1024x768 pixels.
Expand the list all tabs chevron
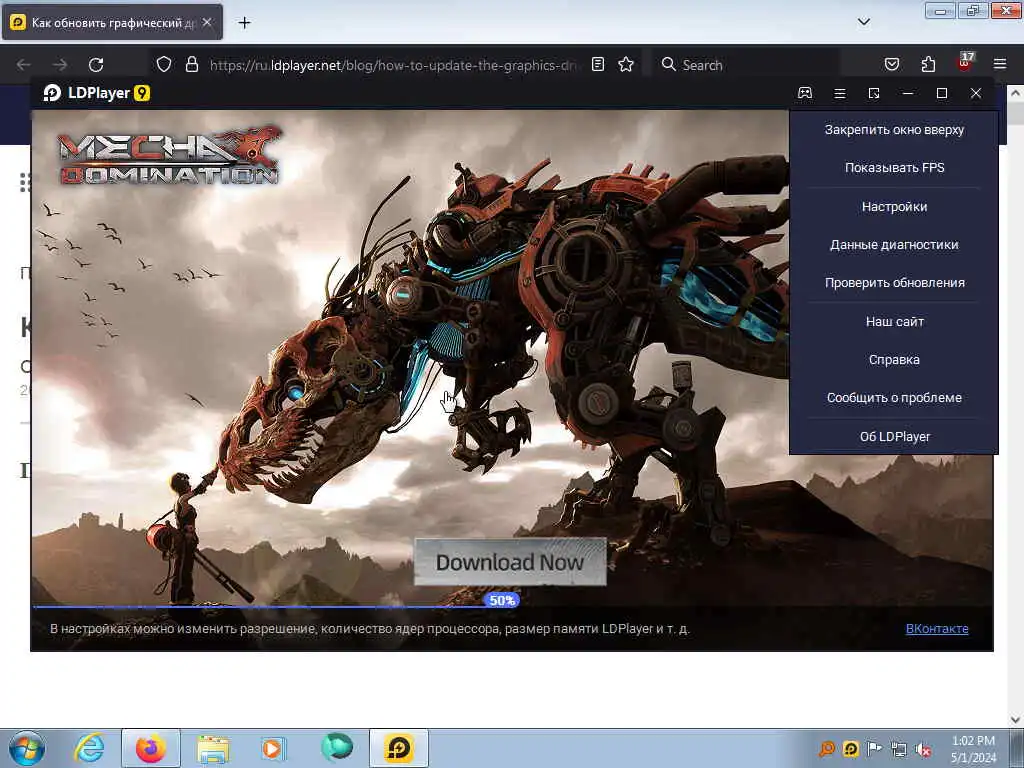(x=863, y=22)
